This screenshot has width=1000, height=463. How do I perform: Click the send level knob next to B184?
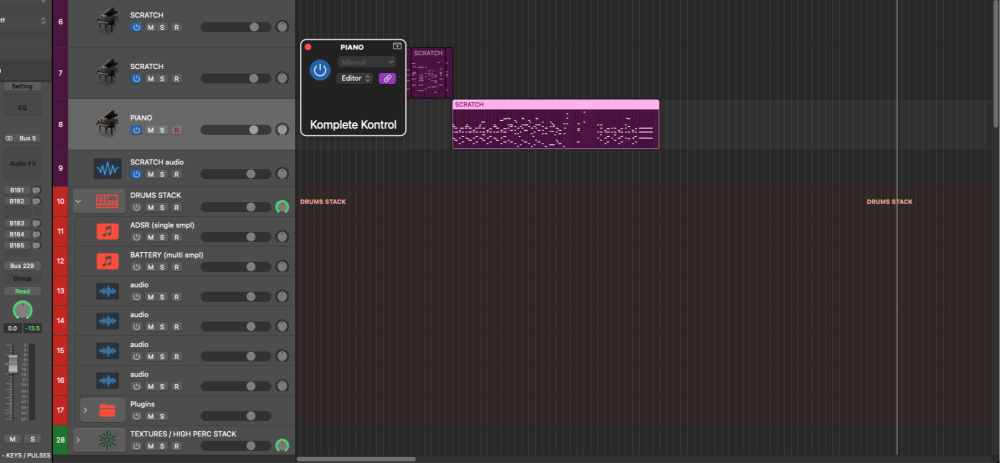click(x=36, y=234)
